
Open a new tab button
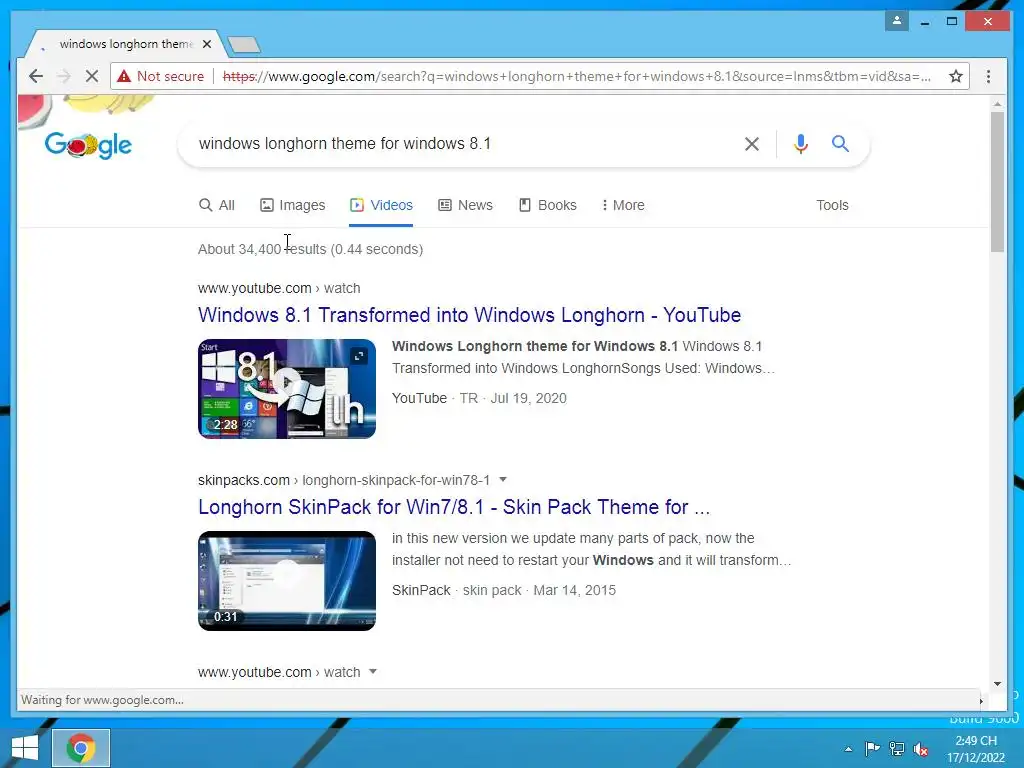pos(244,44)
